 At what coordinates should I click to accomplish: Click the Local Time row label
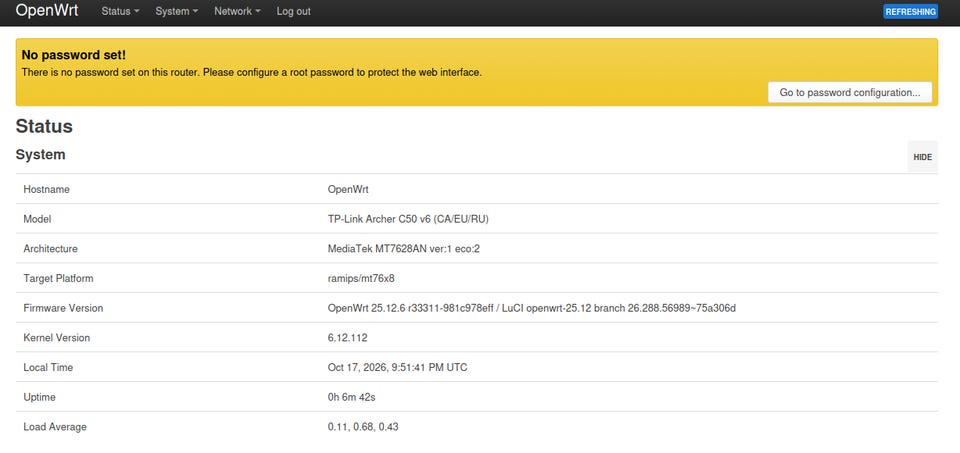click(x=48, y=367)
